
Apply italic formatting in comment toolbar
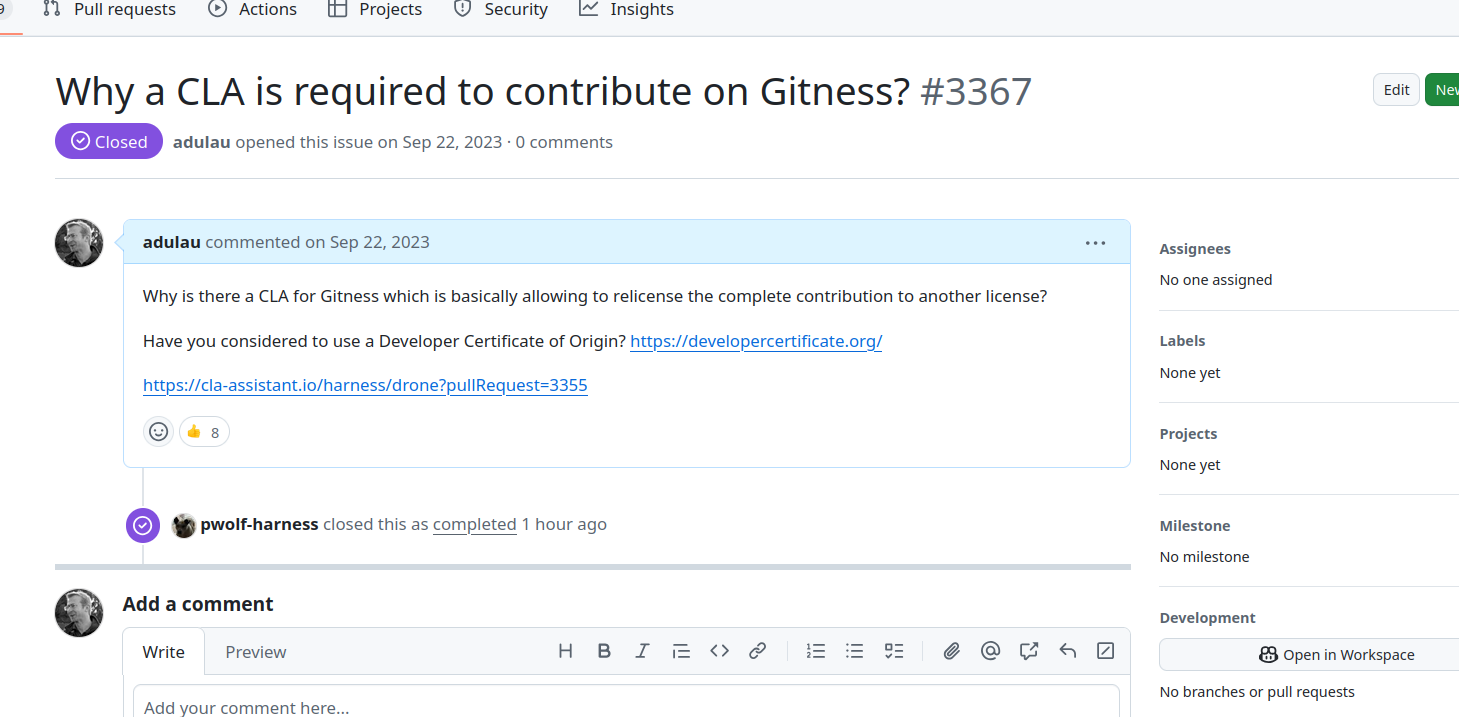point(642,651)
